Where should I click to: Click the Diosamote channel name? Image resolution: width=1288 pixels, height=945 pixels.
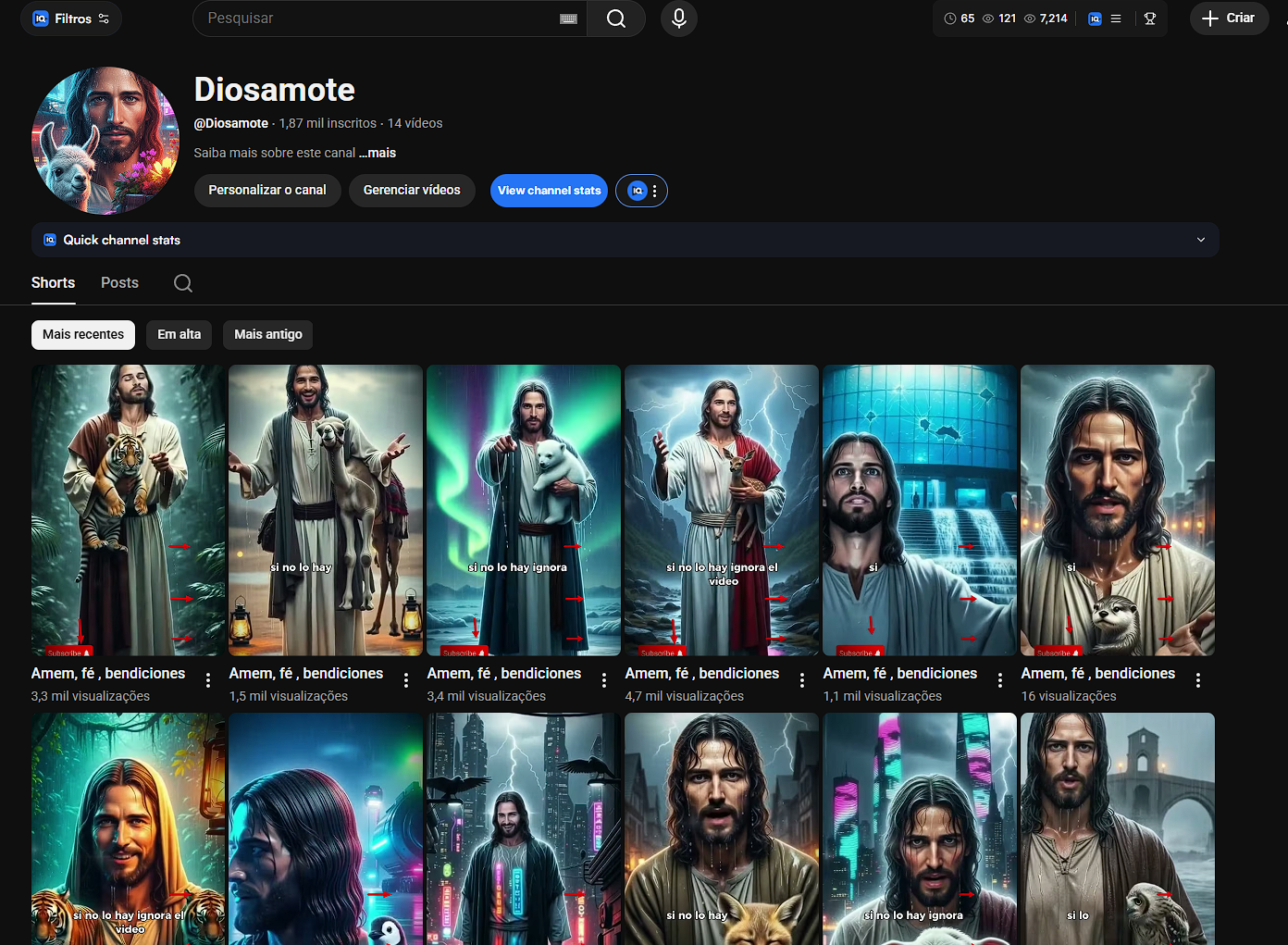click(275, 90)
